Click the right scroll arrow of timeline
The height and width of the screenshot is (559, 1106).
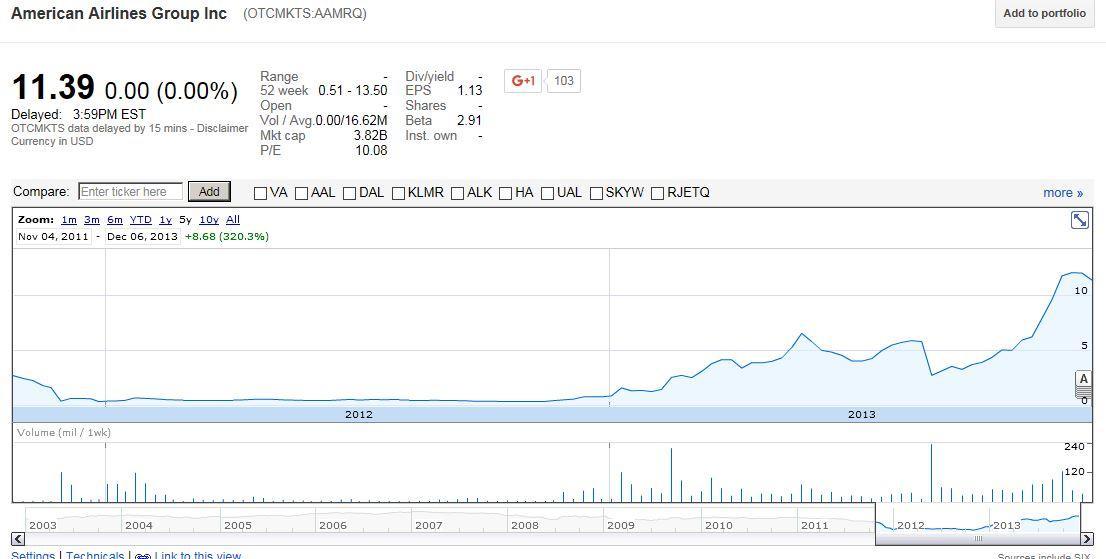[x=1087, y=539]
